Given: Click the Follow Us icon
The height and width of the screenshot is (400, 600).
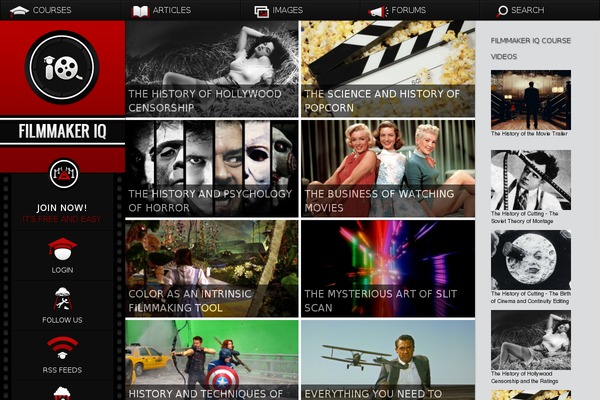Looking at the screenshot, I should tap(62, 299).
